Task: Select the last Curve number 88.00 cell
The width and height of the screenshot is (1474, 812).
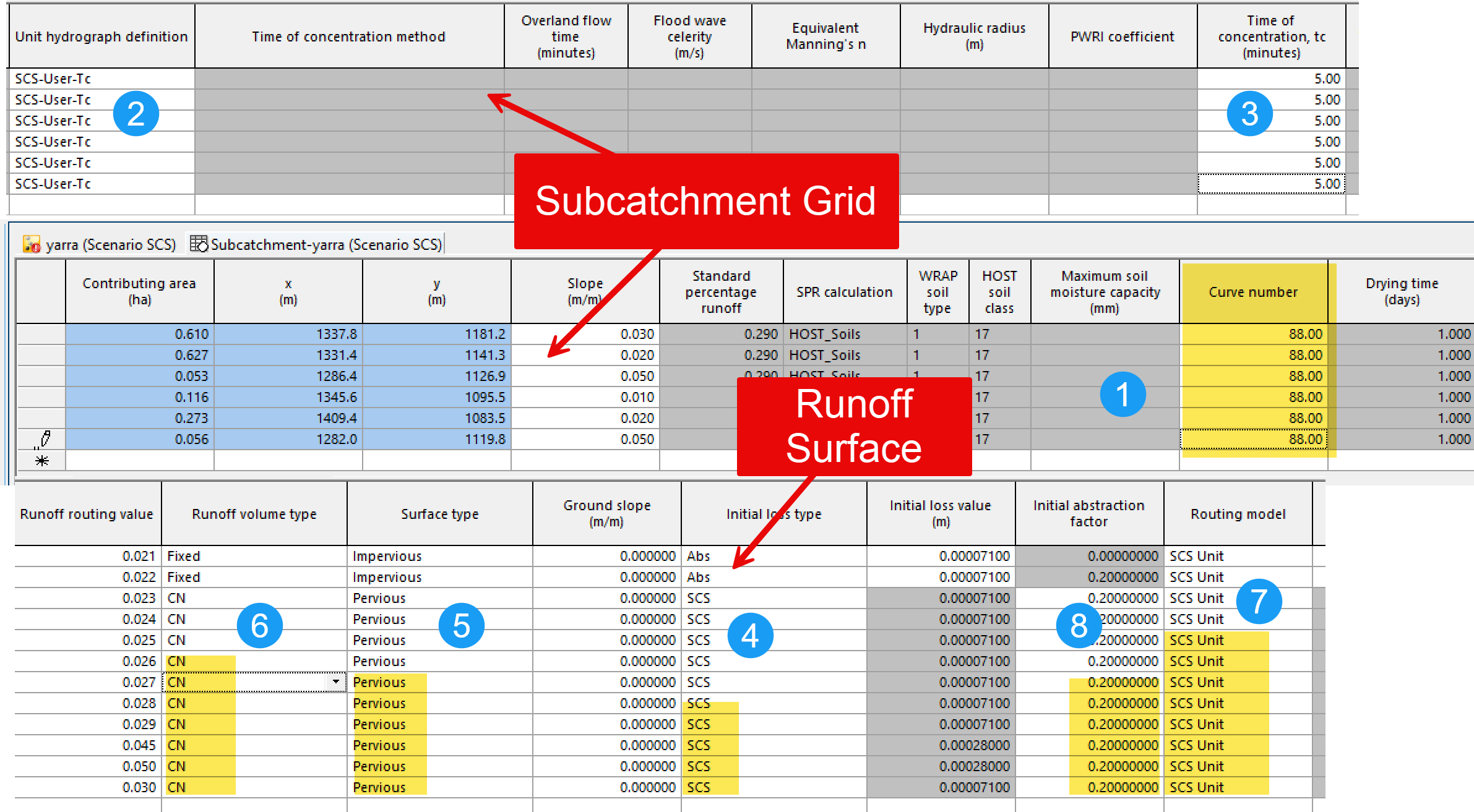Action: (1253, 439)
